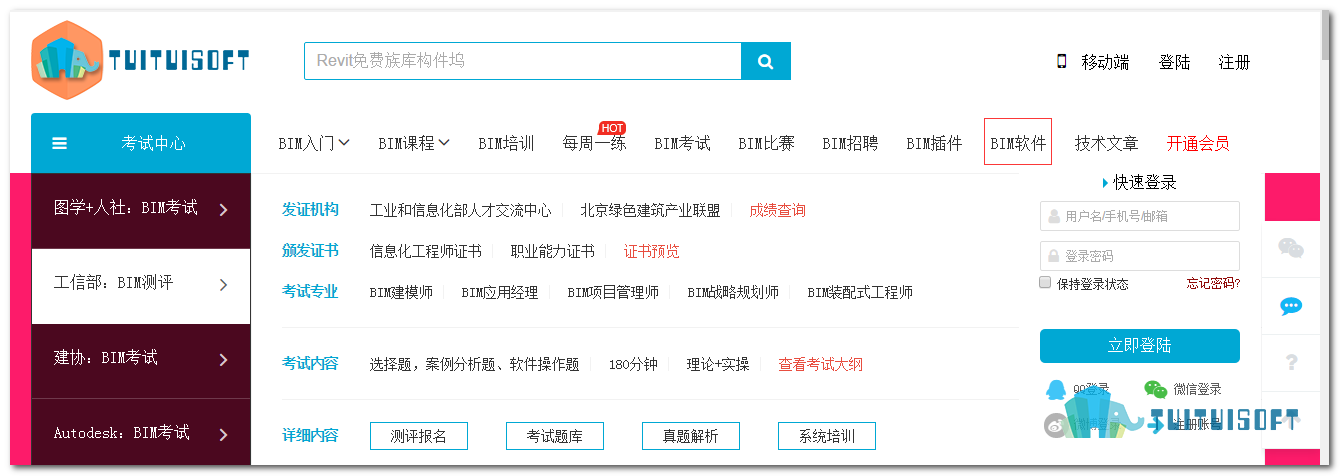Screen dimensions: 1340x476
Task: Click the question mark help sidebar icon
Action: tap(1291, 362)
